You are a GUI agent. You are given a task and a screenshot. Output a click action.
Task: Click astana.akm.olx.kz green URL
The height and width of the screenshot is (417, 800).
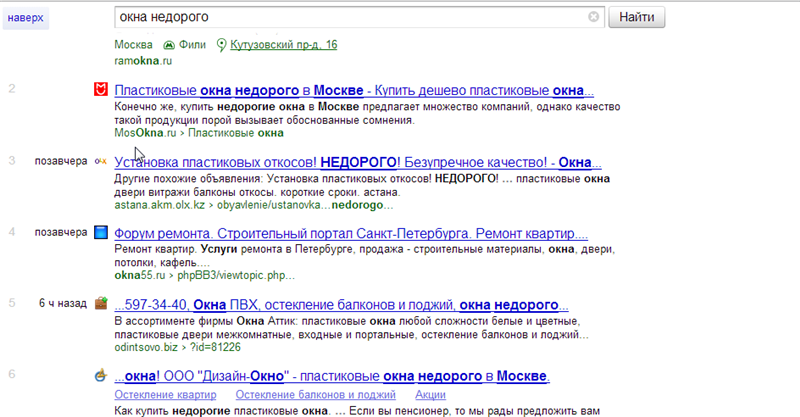(159, 205)
